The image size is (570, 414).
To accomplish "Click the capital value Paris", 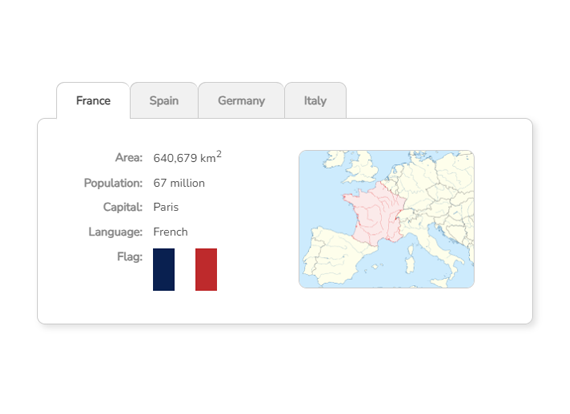I will point(166,207).
